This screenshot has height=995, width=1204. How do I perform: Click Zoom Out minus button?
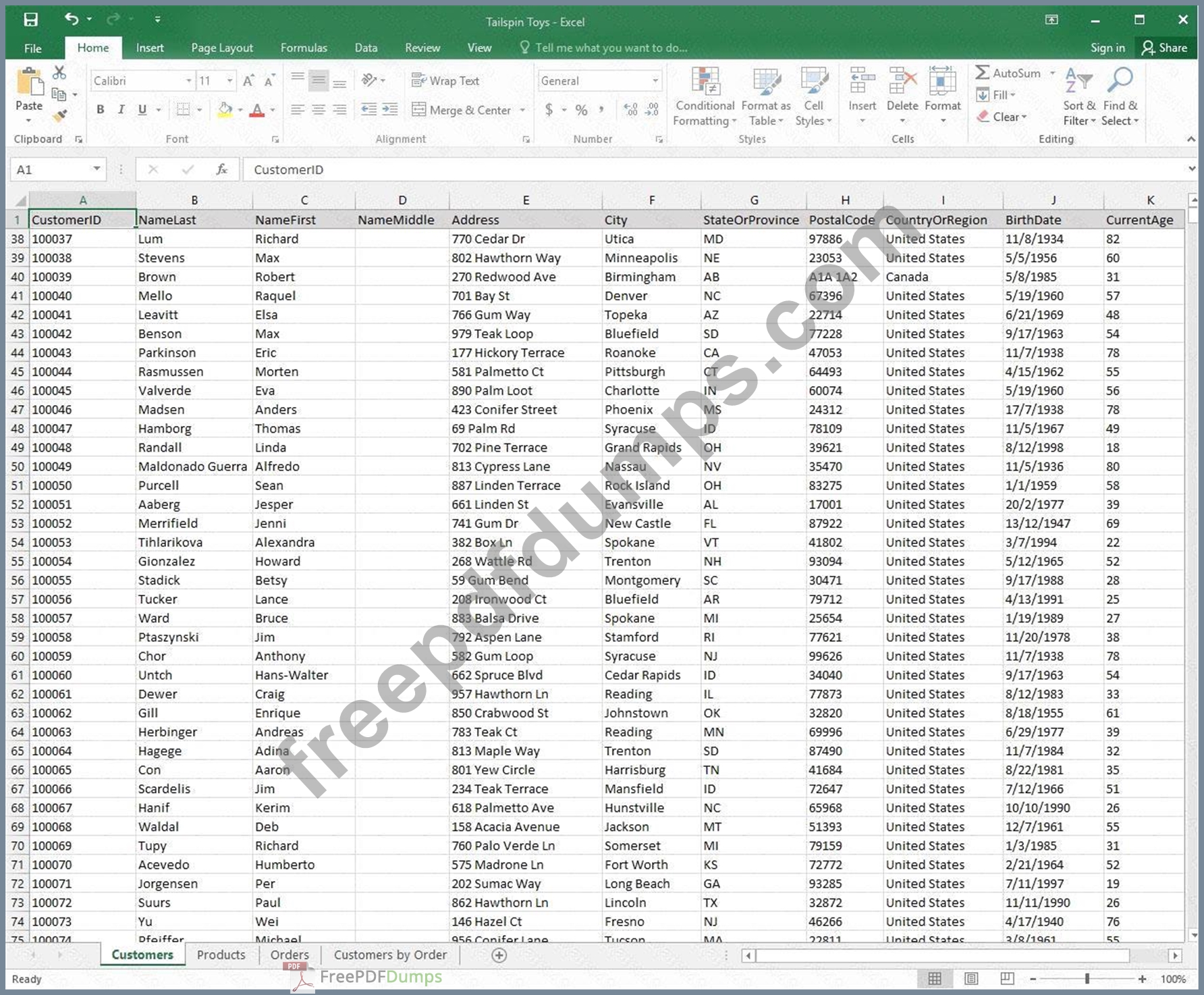point(1033,979)
